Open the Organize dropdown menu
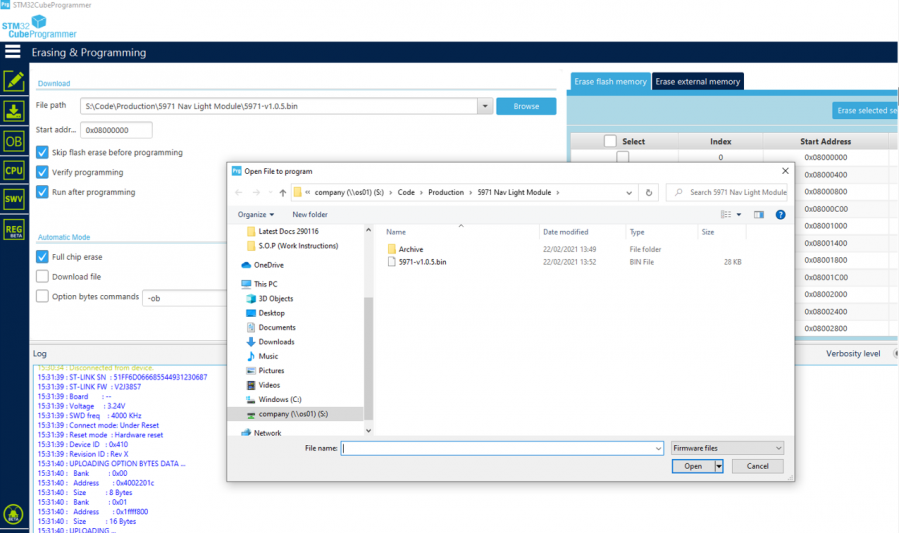The width and height of the screenshot is (899, 533). point(256,214)
